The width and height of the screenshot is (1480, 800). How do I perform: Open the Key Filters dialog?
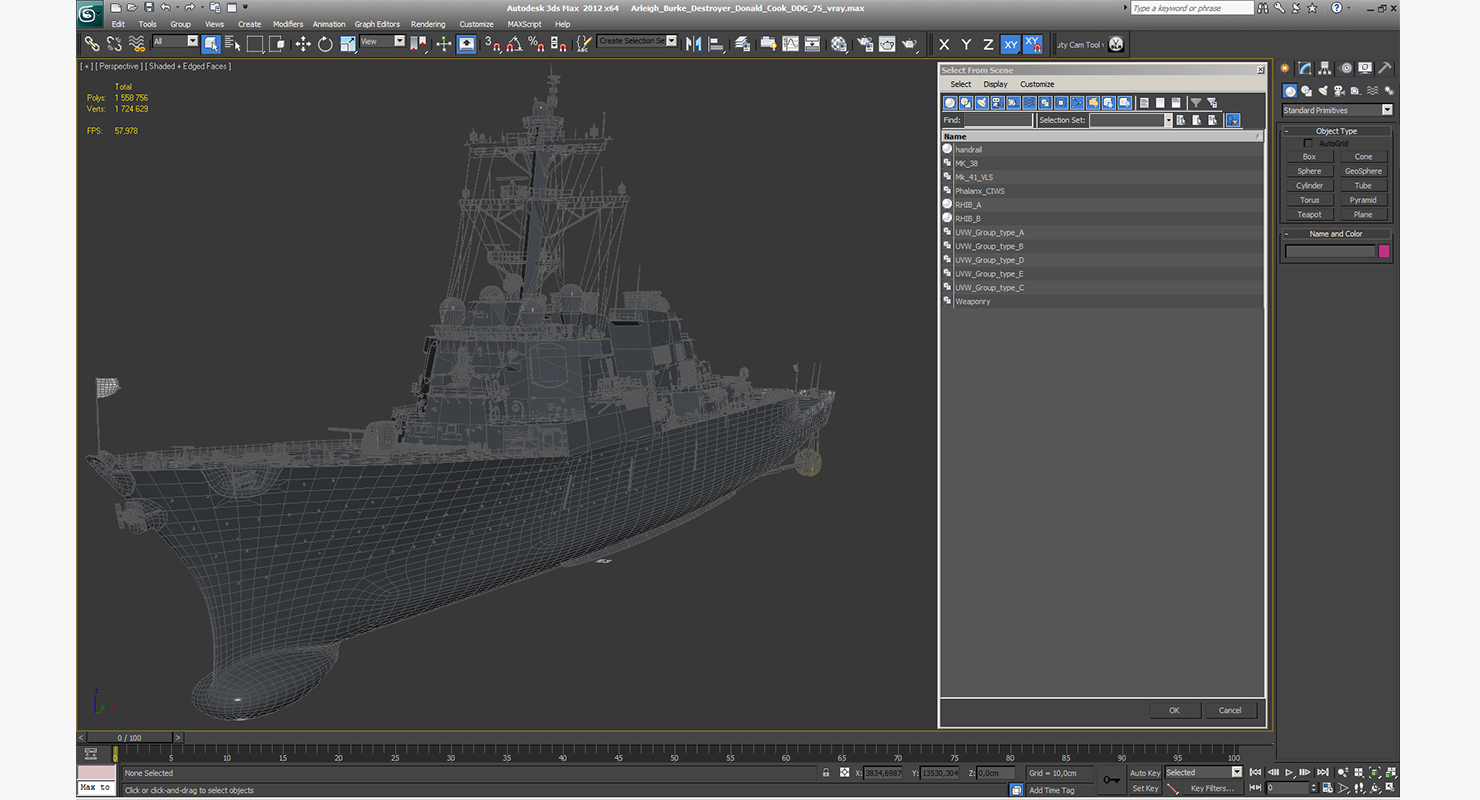coord(1212,789)
